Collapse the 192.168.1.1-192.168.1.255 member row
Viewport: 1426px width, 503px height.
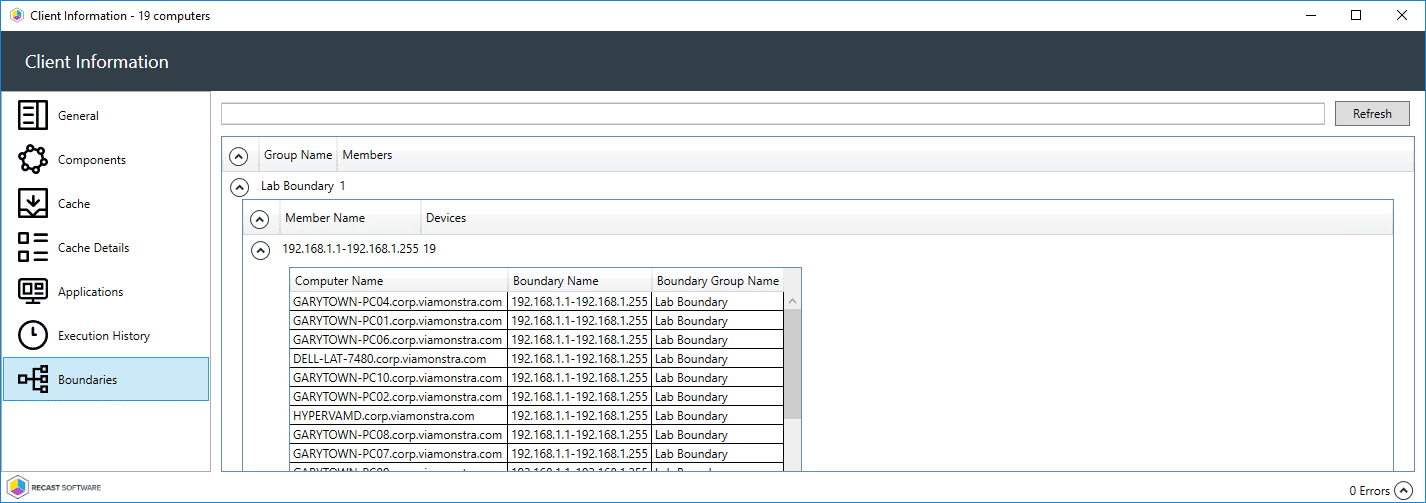click(260, 250)
